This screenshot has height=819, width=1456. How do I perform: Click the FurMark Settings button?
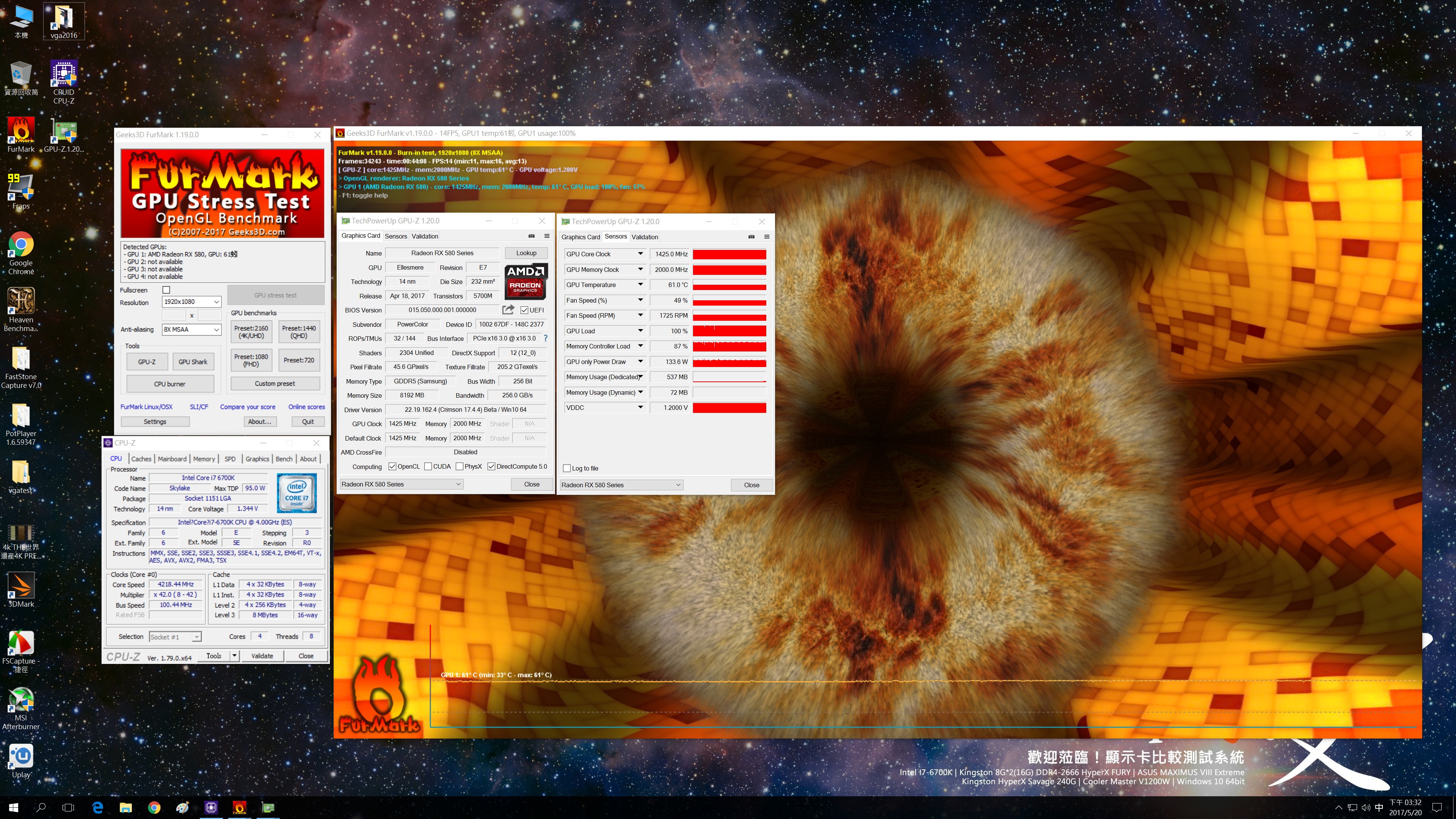[x=155, y=422]
